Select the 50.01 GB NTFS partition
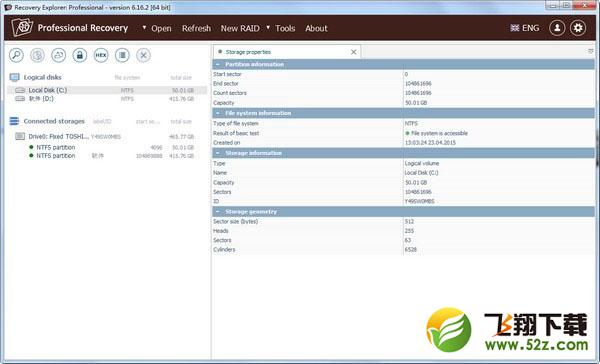The image size is (600, 364). (107, 147)
